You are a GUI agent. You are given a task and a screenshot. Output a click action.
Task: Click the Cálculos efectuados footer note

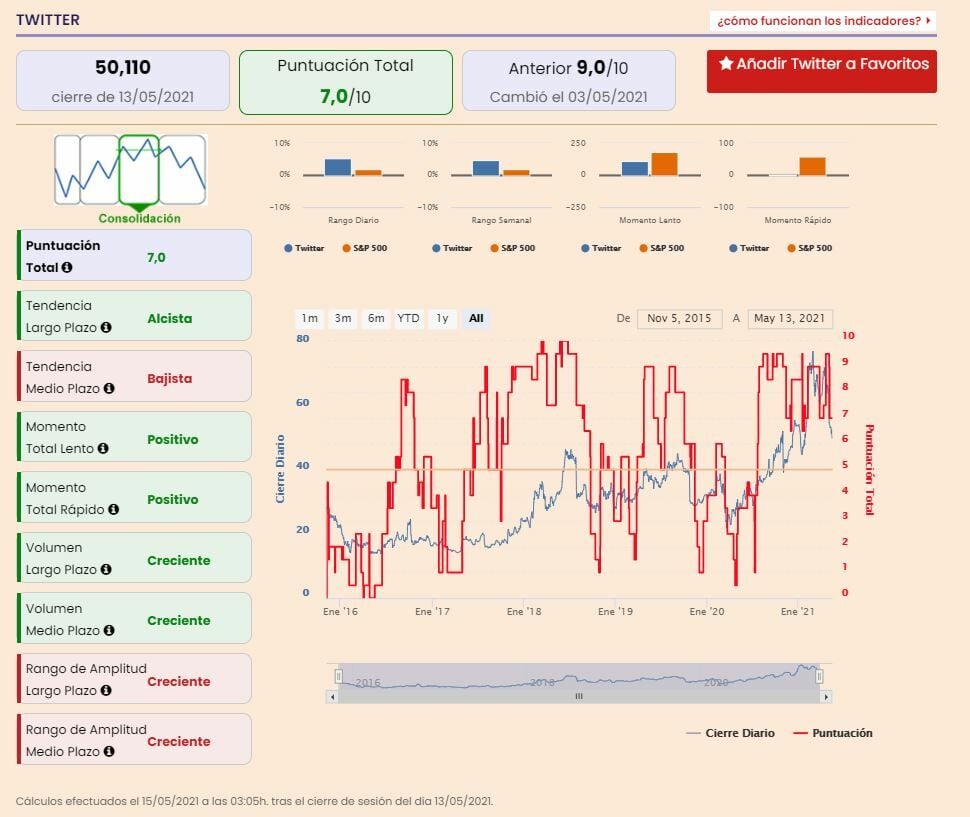tap(254, 801)
